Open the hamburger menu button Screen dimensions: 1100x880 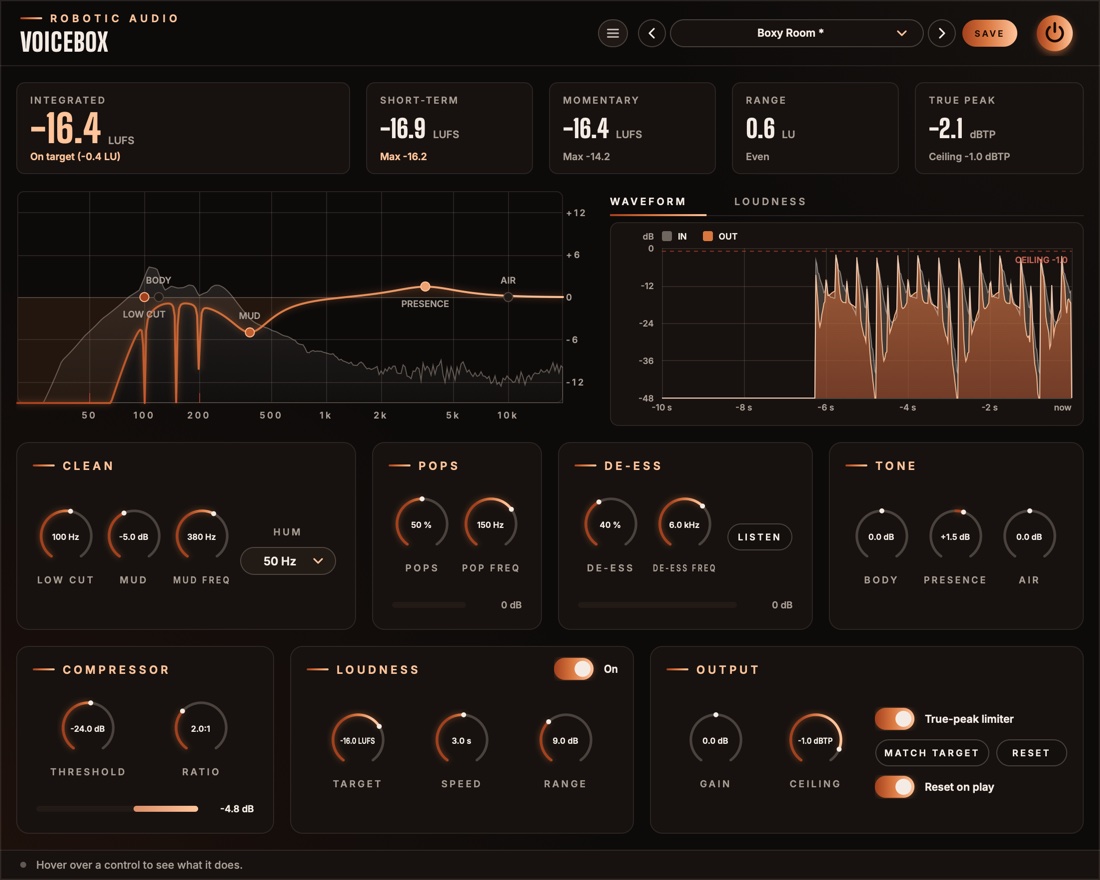[612, 33]
